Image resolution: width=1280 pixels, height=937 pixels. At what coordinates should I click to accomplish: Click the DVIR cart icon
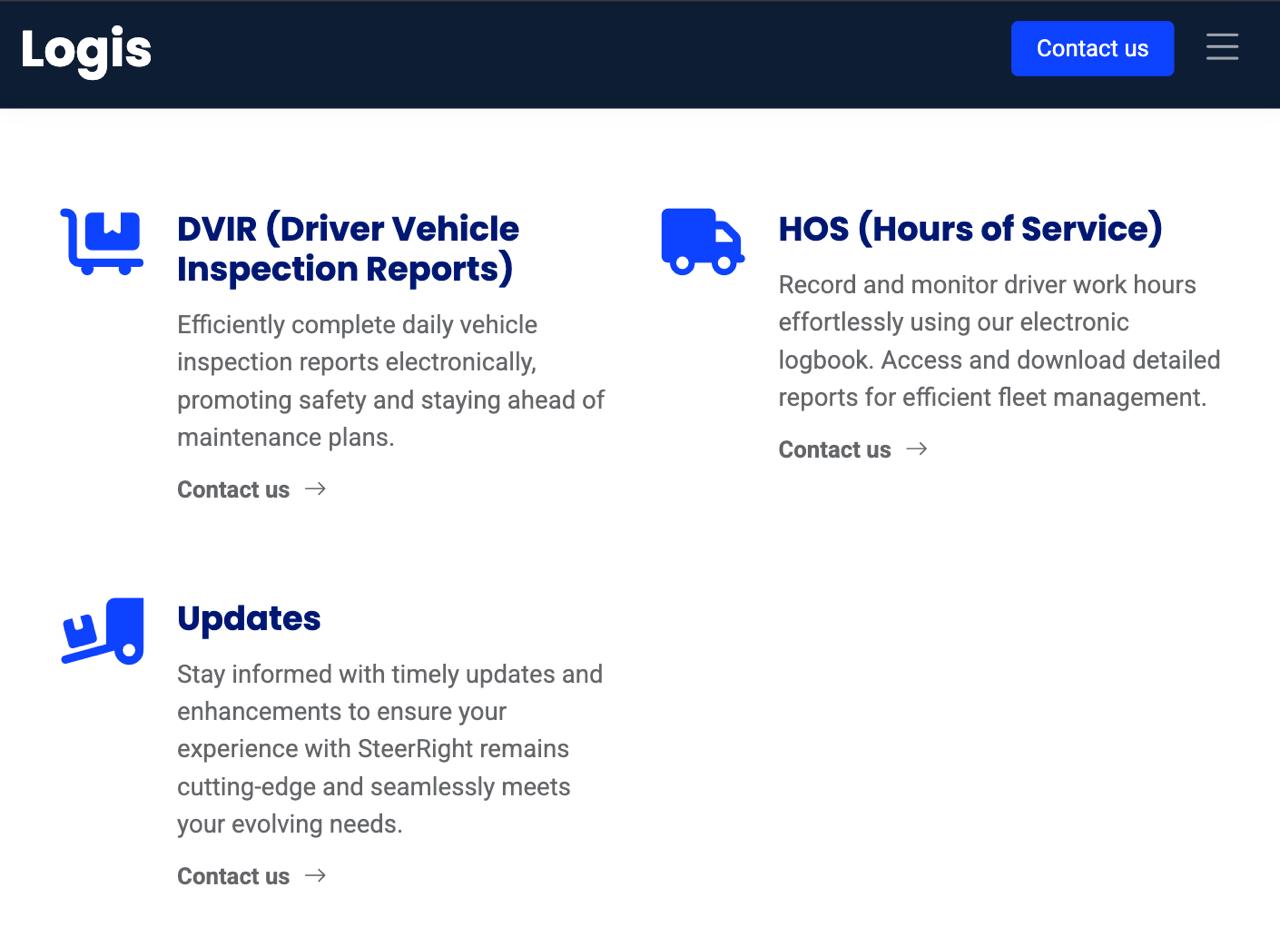click(101, 241)
